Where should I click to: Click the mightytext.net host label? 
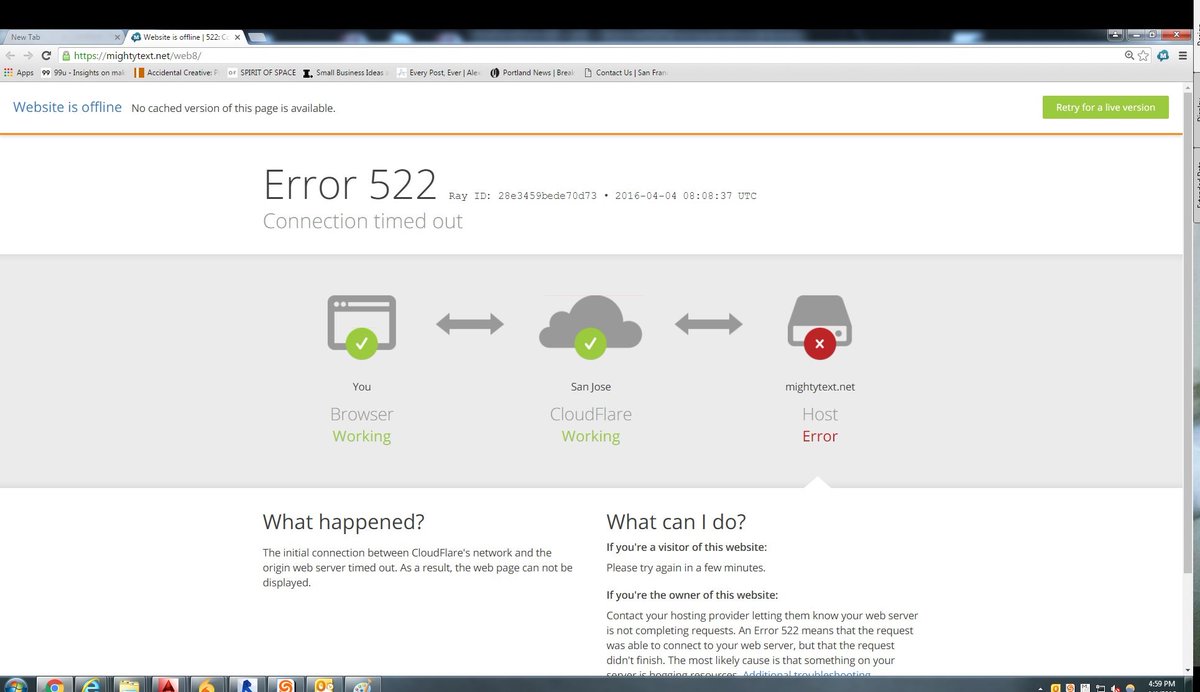pos(819,387)
